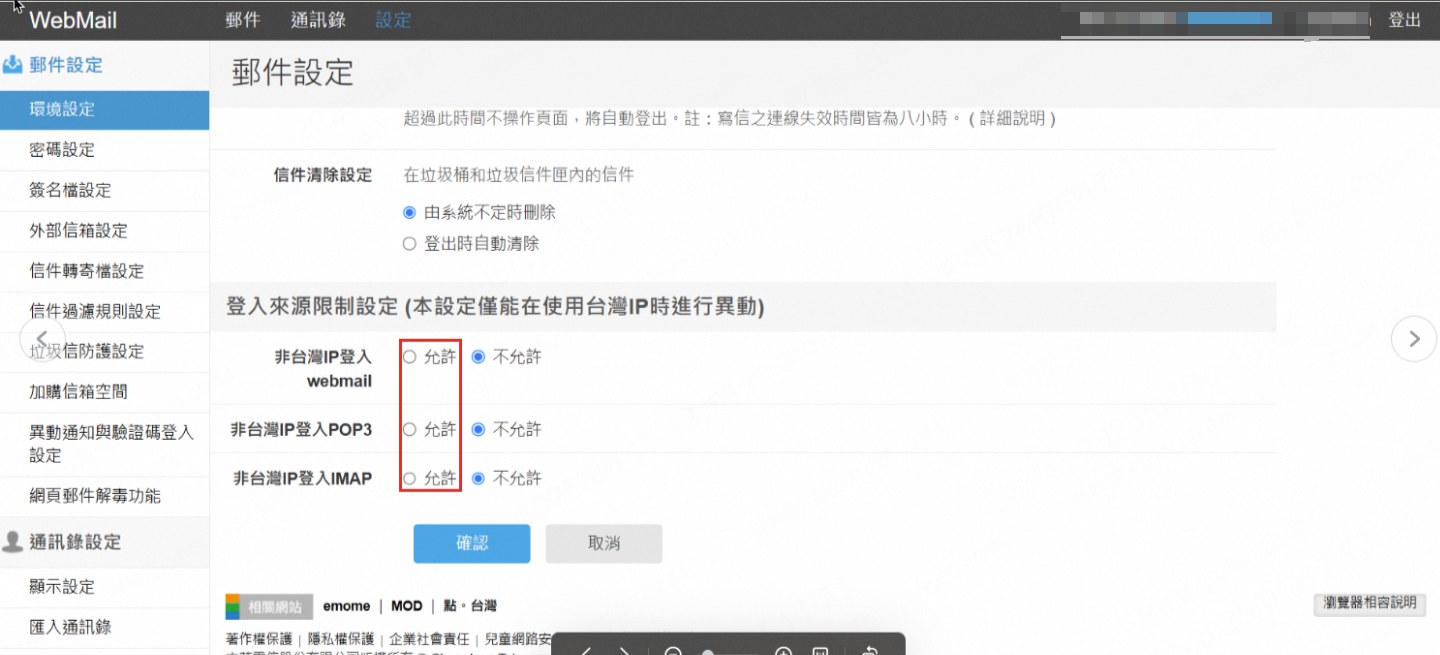The height and width of the screenshot is (655, 1440).
Task: Click the WebMail logo text
Action: tap(73, 20)
